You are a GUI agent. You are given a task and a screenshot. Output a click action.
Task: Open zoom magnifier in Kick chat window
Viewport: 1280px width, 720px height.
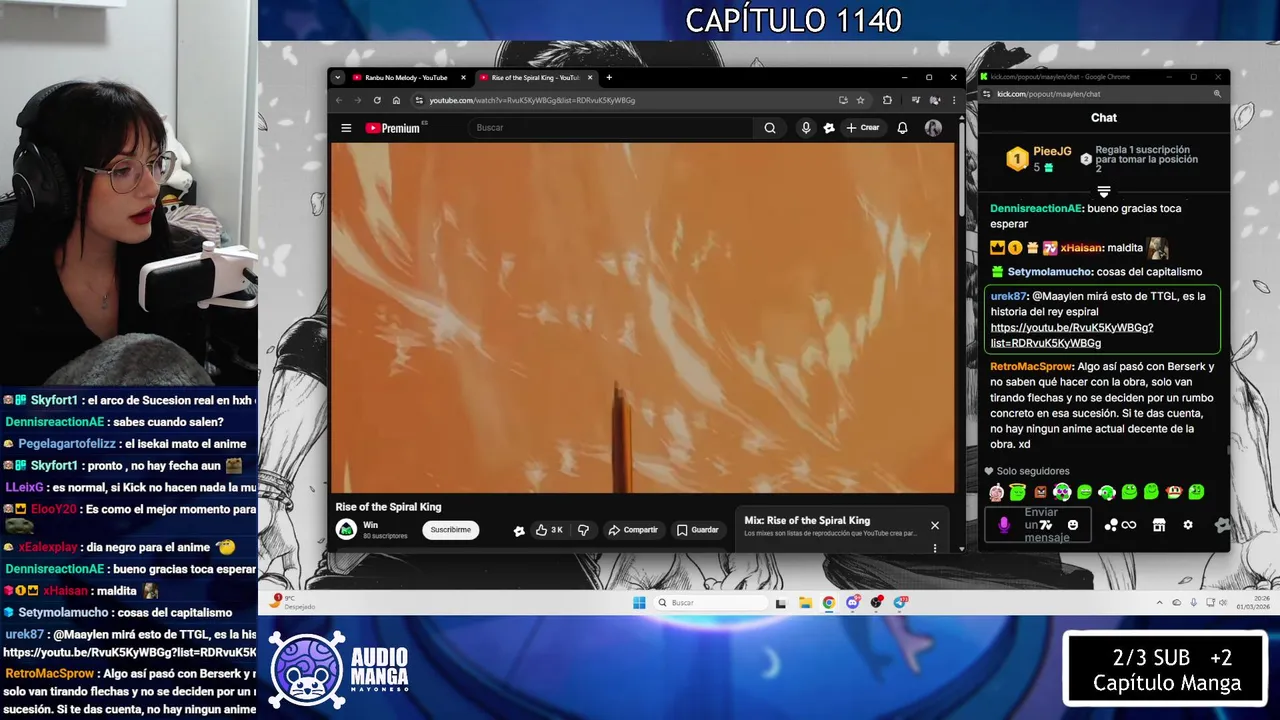tap(1217, 94)
